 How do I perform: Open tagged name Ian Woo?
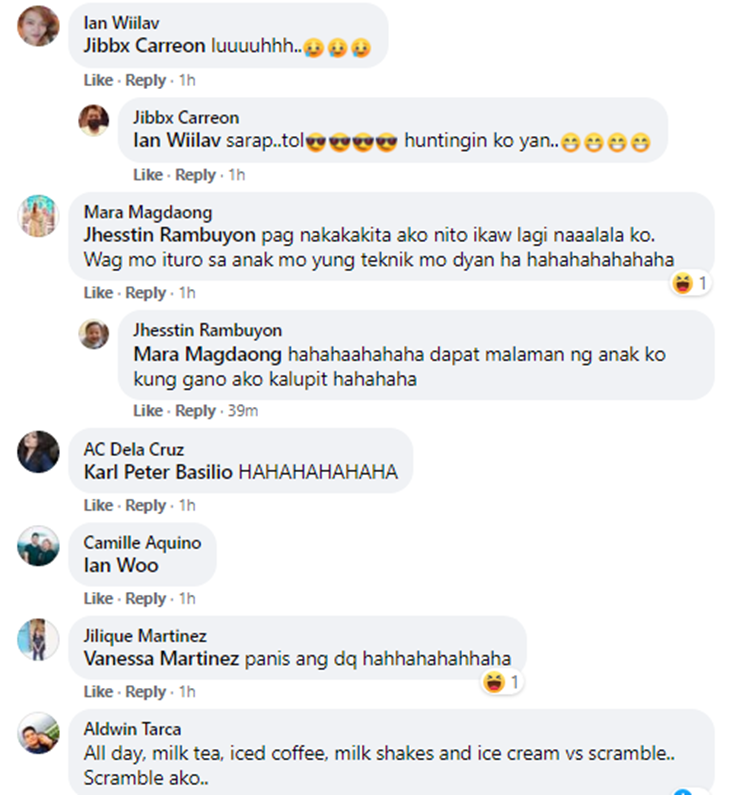point(121,565)
